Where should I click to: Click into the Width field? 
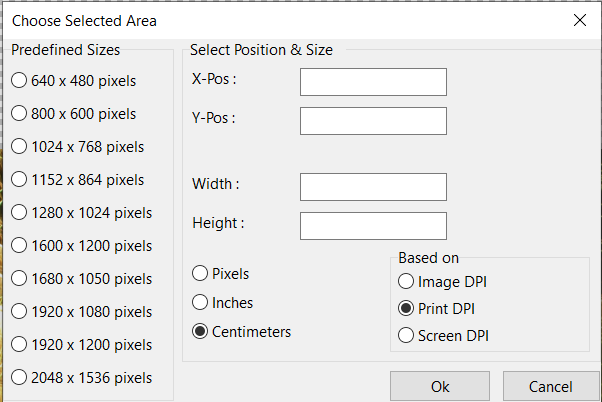coord(373,186)
